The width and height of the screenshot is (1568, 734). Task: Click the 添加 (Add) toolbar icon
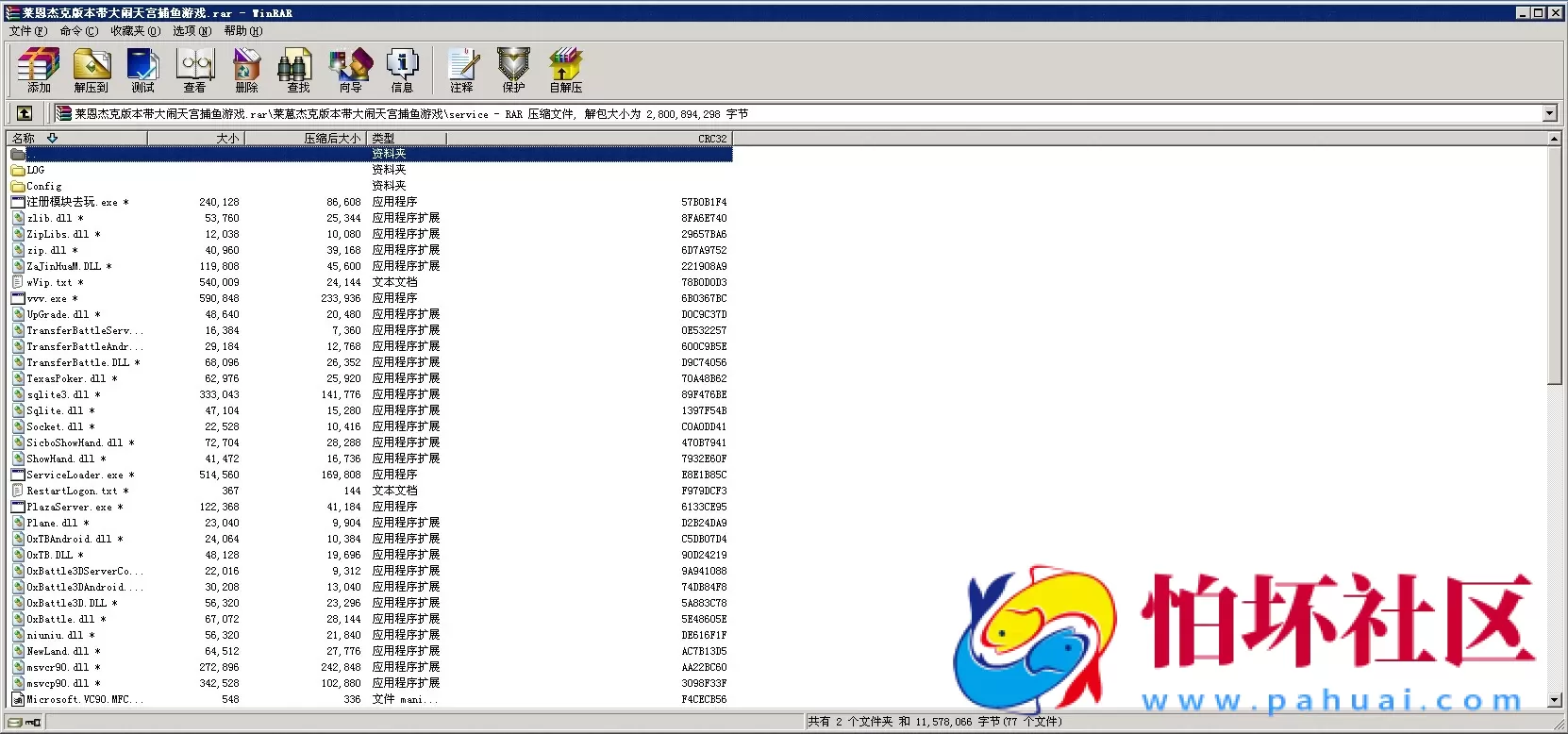click(x=39, y=70)
